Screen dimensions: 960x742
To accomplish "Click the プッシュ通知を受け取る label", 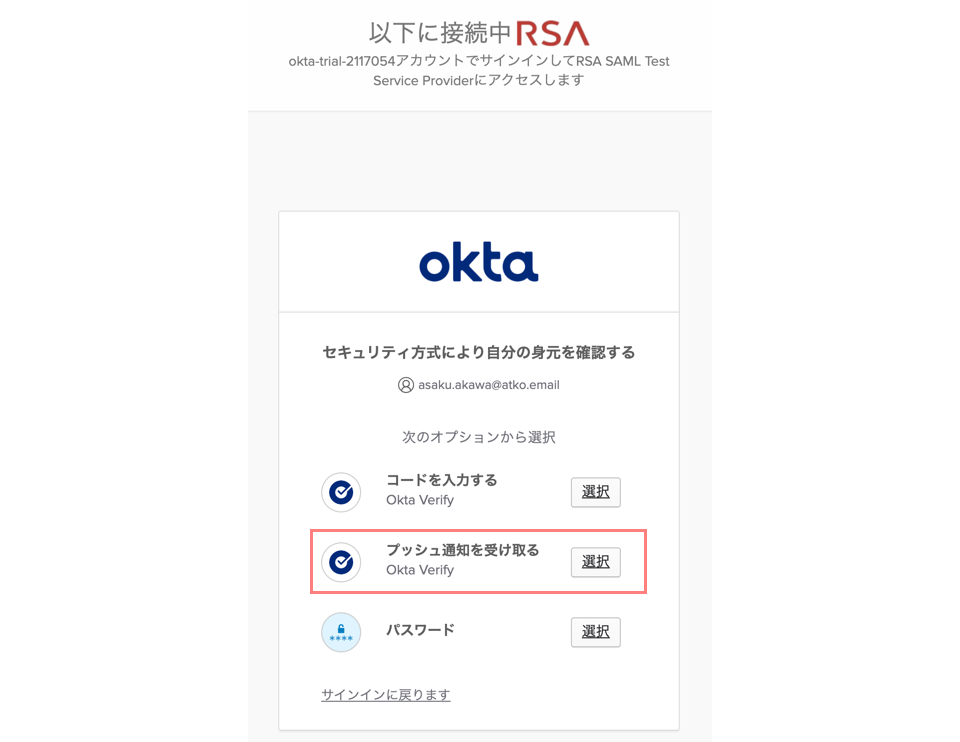I will coord(463,550).
